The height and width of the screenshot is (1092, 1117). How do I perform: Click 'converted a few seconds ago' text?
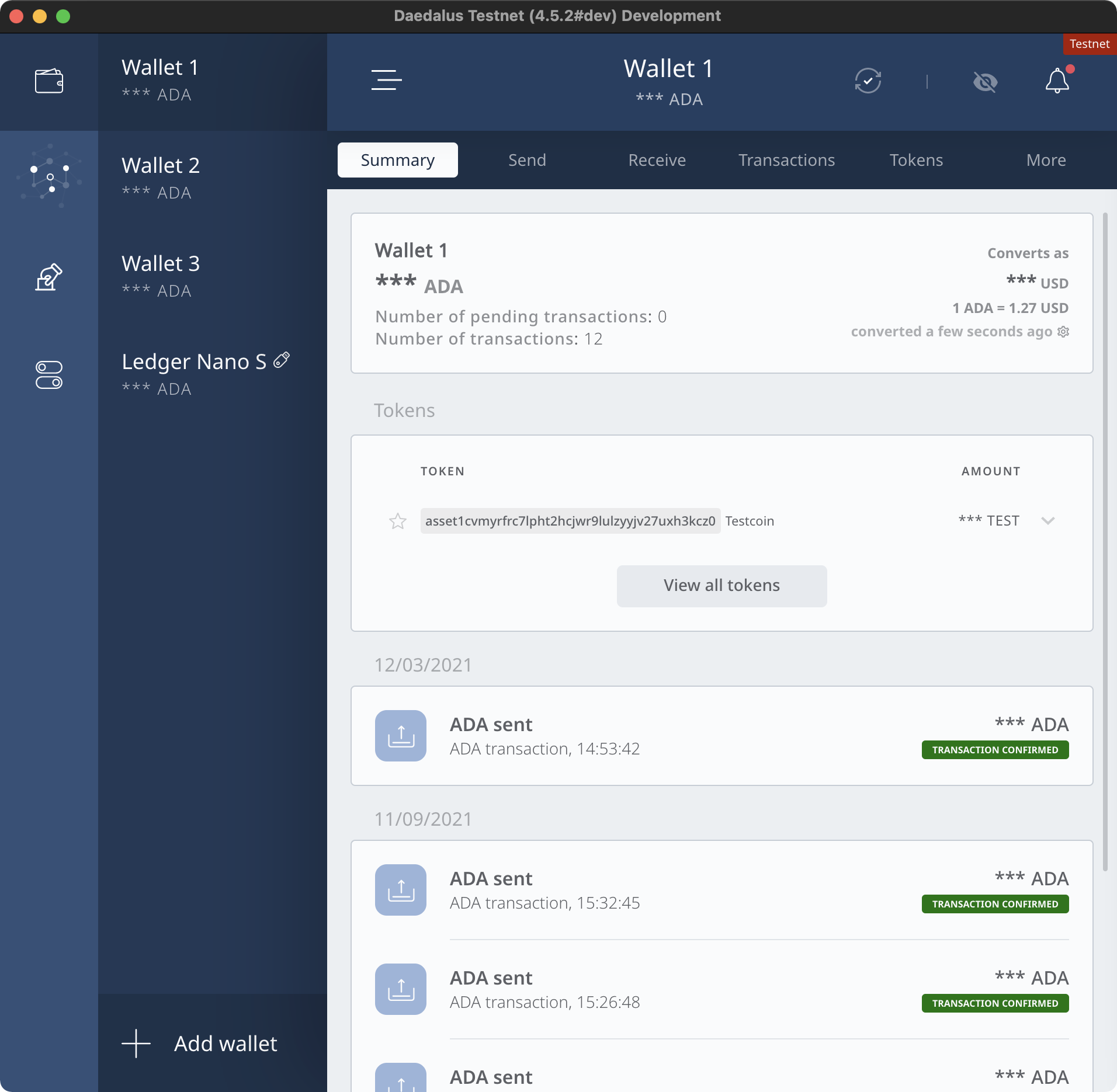[952, 332]
